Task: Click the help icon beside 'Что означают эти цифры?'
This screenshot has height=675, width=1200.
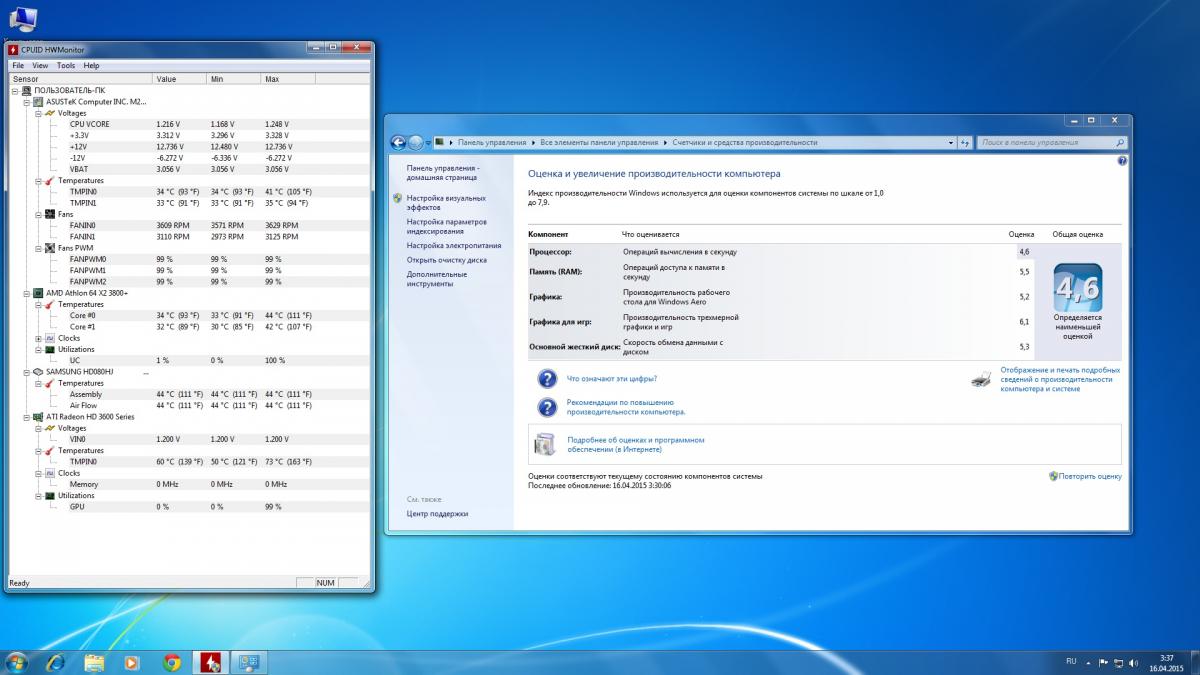Action: tap(547, 379)
